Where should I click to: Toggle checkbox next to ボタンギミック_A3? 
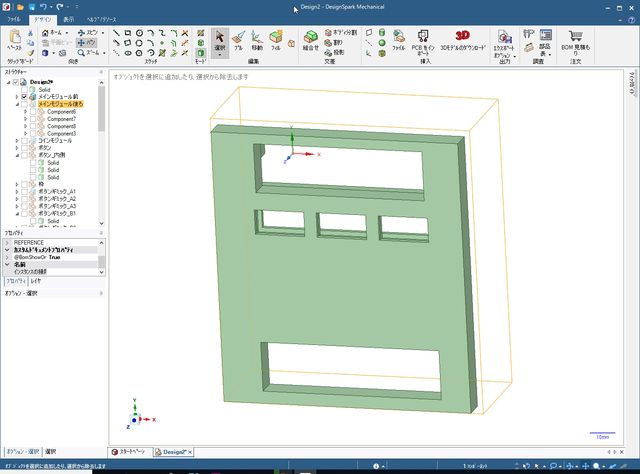click(x=24, y=206)
